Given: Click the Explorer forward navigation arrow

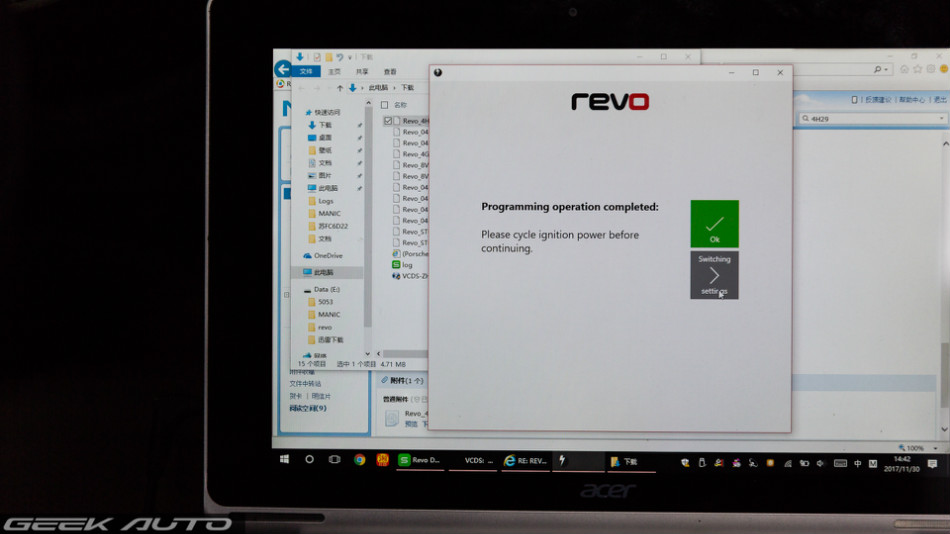Looking at the screenshot, I should click(316, 88).
